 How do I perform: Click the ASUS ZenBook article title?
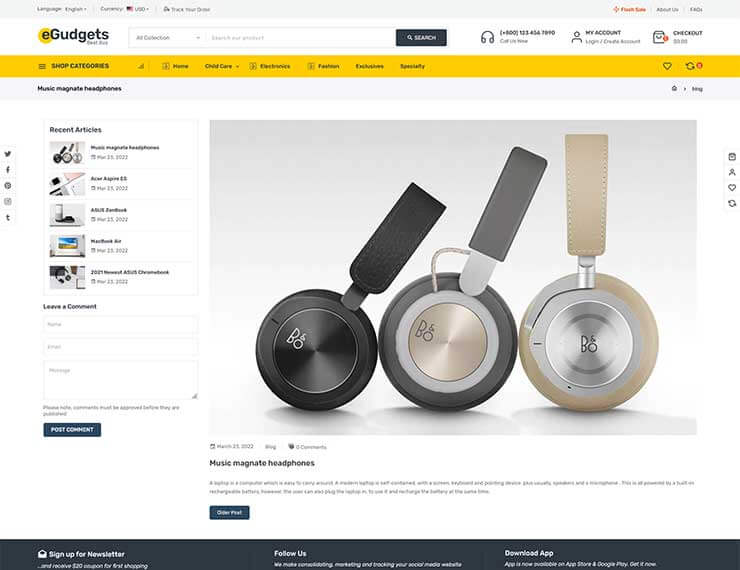coord(109,210)
